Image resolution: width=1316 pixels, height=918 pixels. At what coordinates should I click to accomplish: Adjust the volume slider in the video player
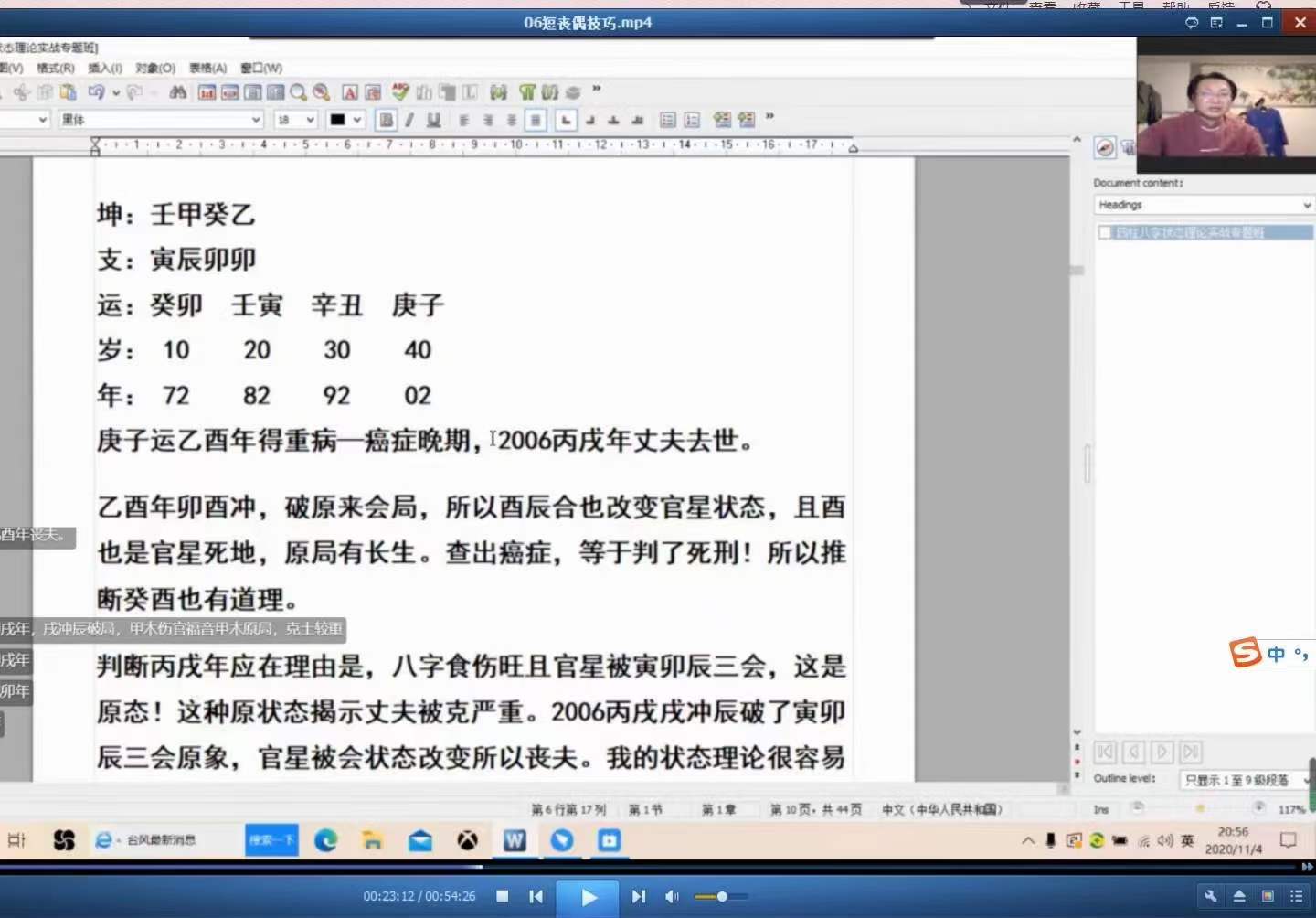coord(722,897)
